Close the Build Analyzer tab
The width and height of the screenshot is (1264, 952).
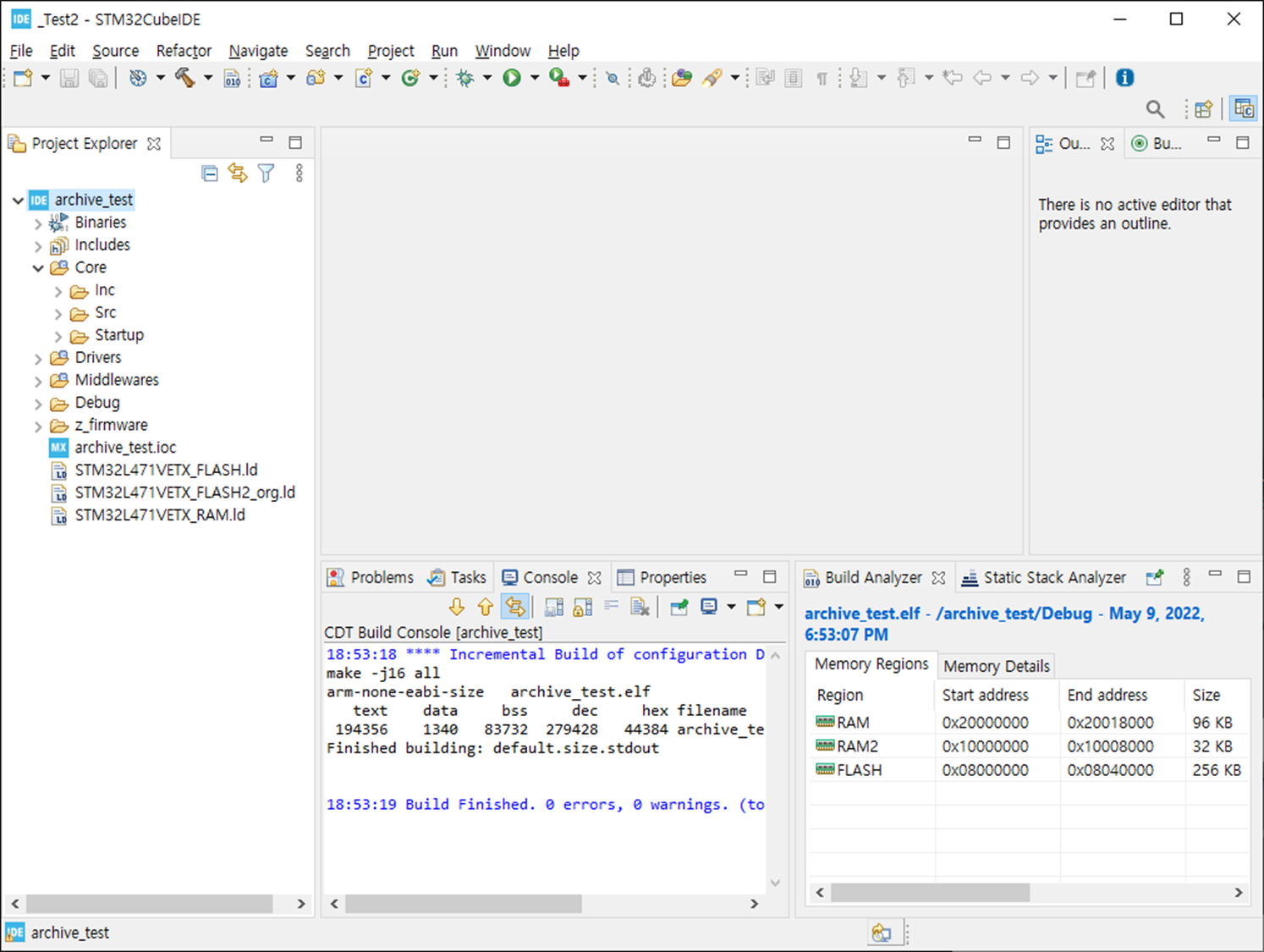(x=938, y=578)
